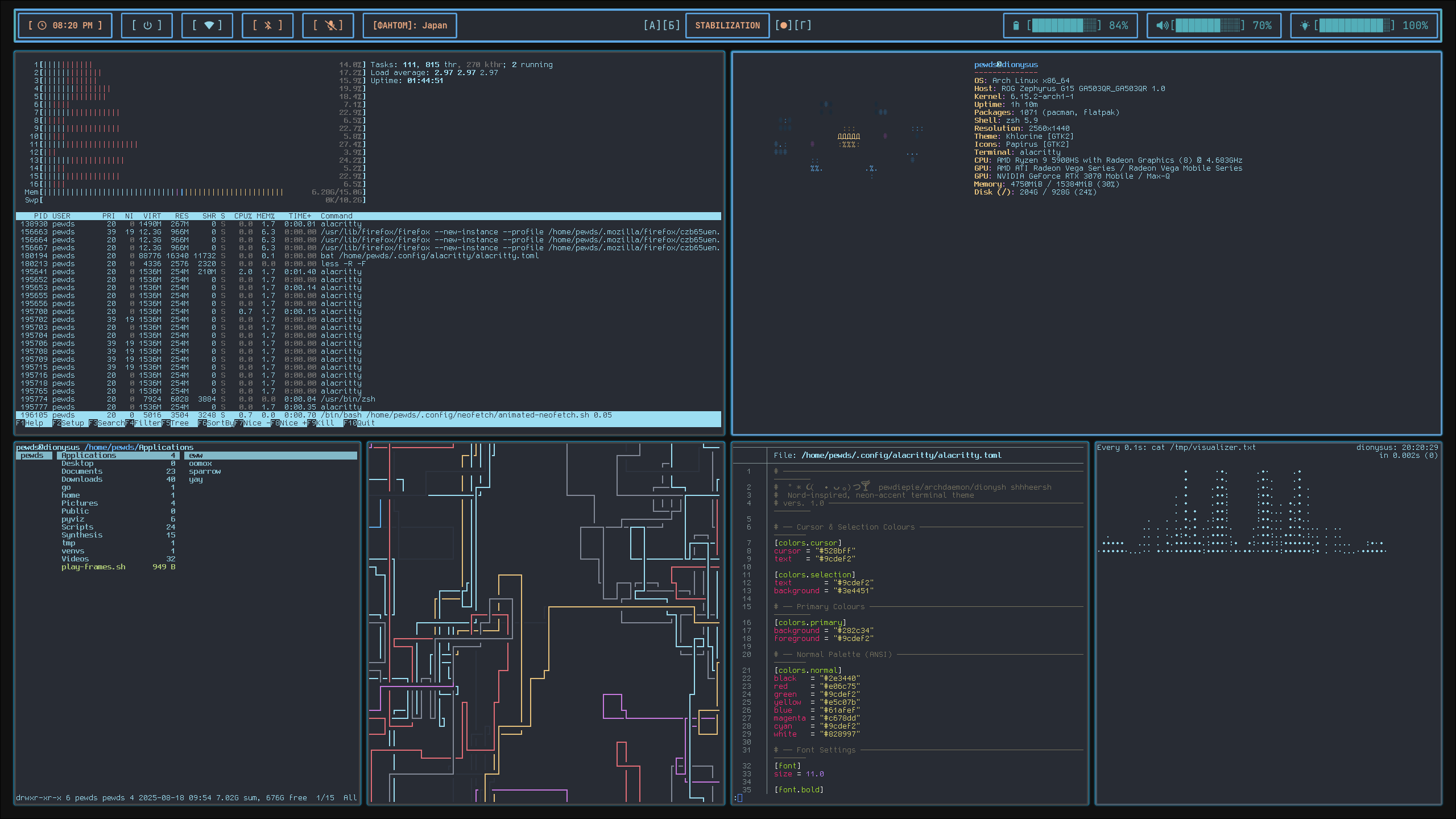This screenshot has width=1456, height=819.
Task: Click the battery level bar at 84%
Action: [x=1064, y=26]
